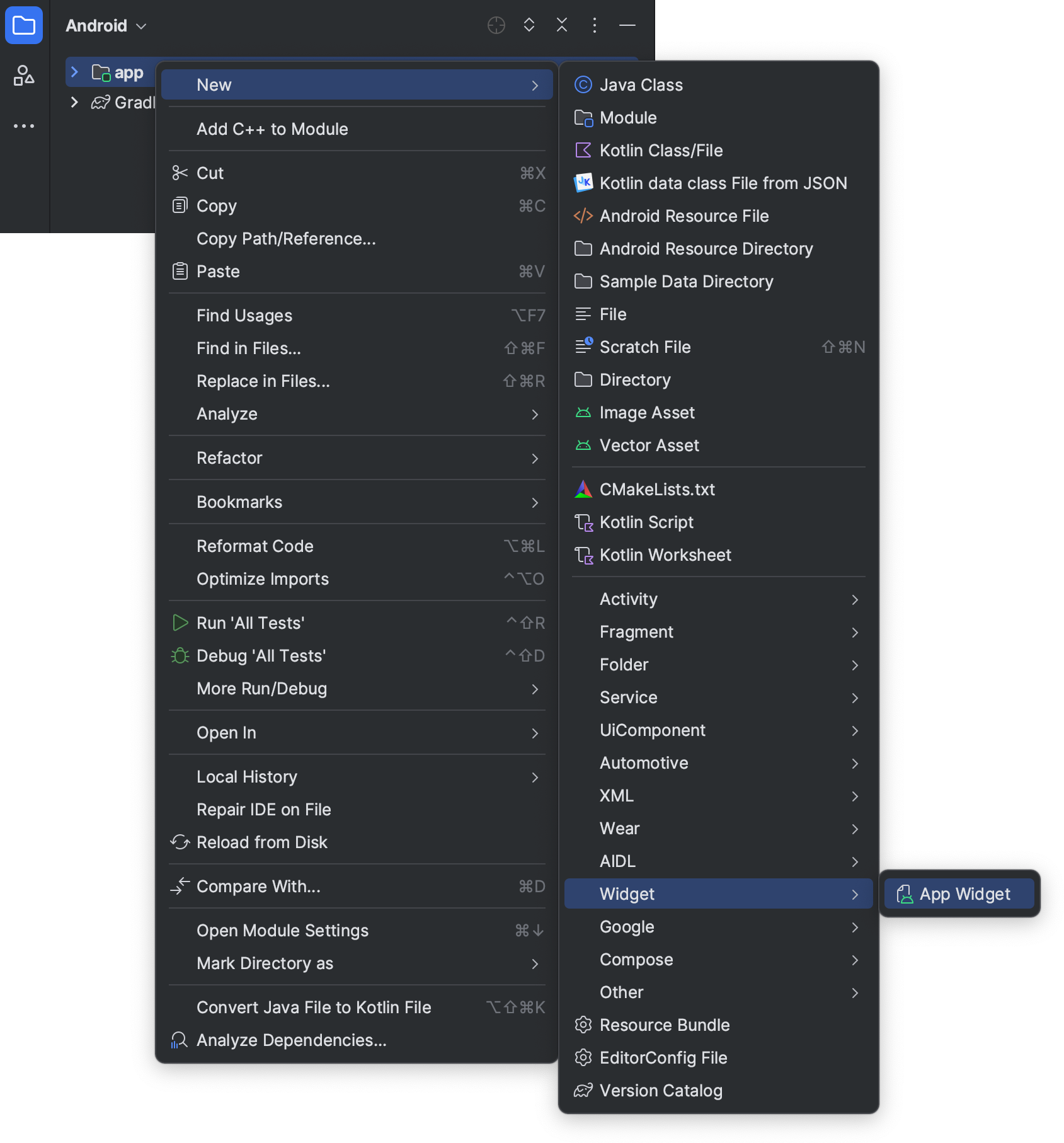This screenshot has height=1143, width=1064.
Task: Click the Image Asset icon
Action: pyautogui.click(x=583, y=412)
